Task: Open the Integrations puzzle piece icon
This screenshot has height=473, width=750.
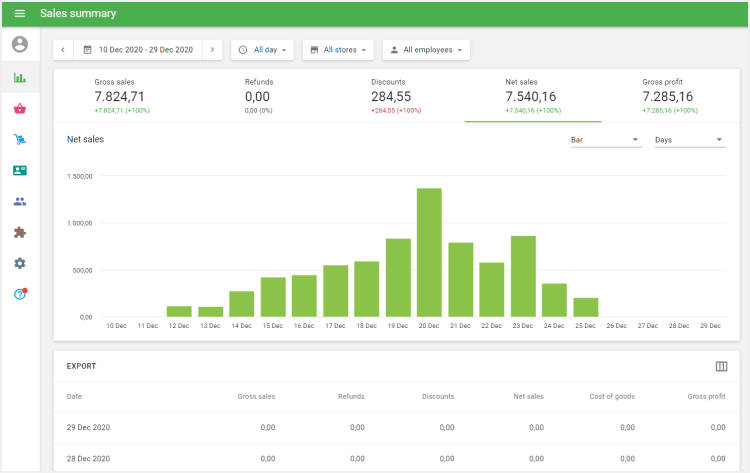Action: (x=20, y=233)
